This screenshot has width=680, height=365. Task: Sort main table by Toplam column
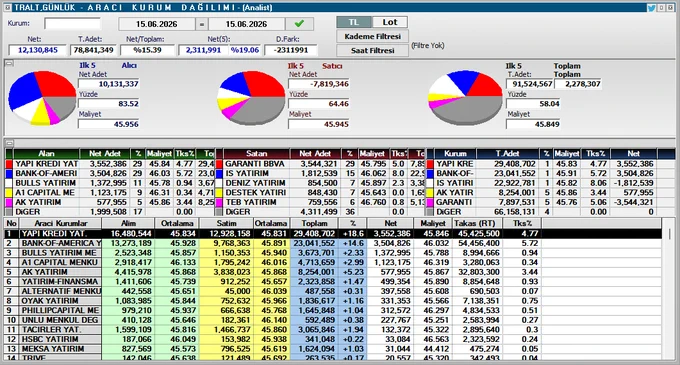pos(315,223)
